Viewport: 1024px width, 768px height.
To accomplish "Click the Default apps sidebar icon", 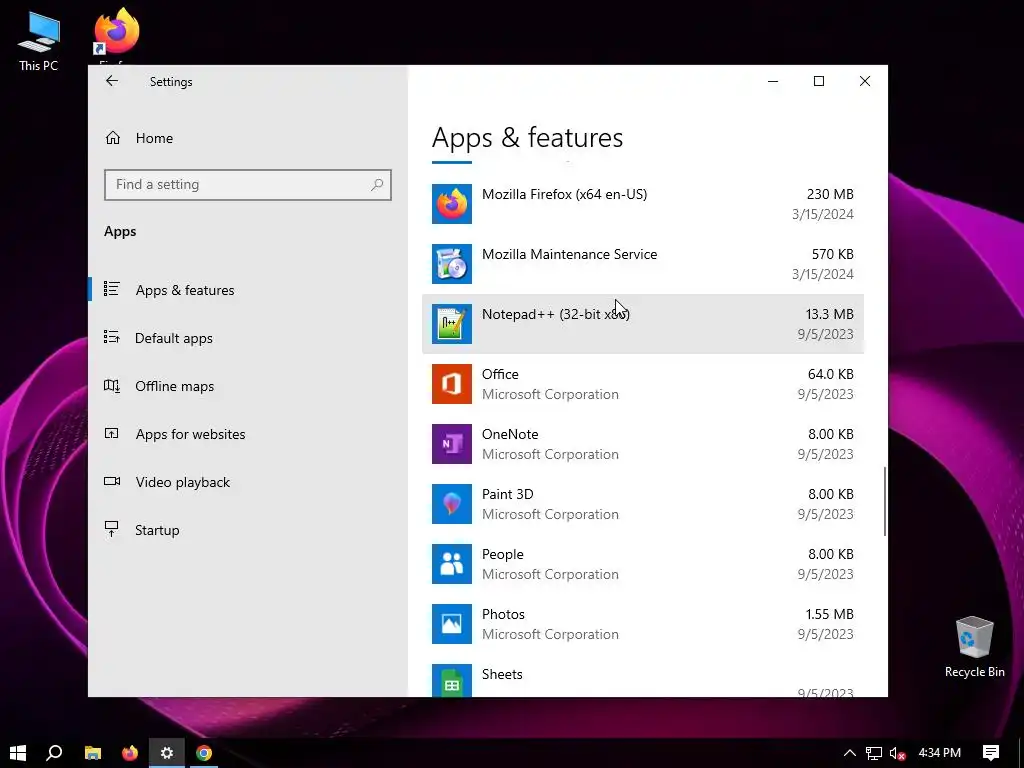I will click(x=112, y=338).
